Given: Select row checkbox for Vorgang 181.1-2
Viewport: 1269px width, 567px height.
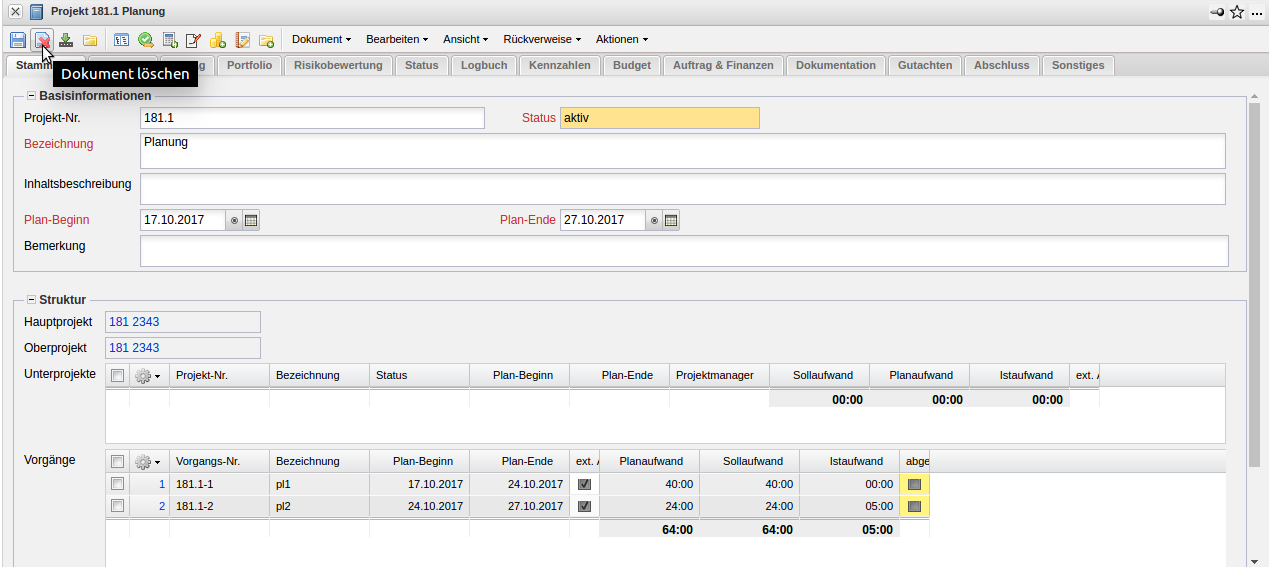Looking at the screenshot, I should coord(118,506).
